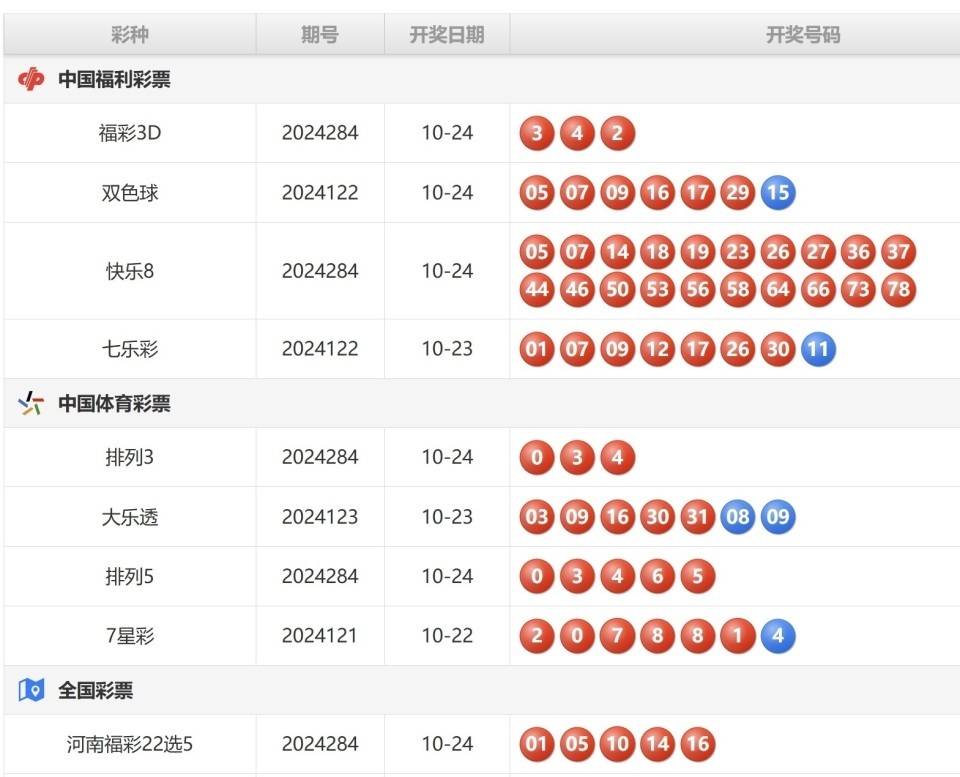Click the 双色球 issue number 2024122

coord(320,193)
